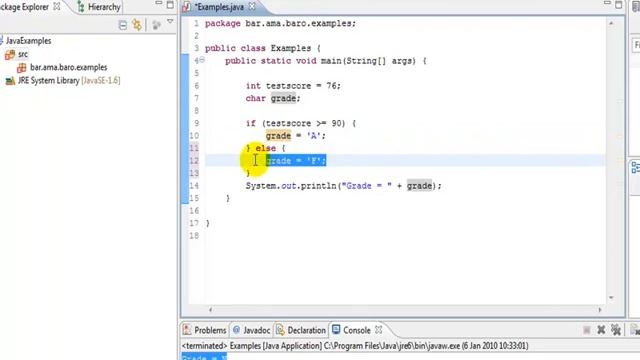Click the terminated Examples console status line
This screenshot has height=360, width=640.
pyautogui.click(x=355, y=346)
